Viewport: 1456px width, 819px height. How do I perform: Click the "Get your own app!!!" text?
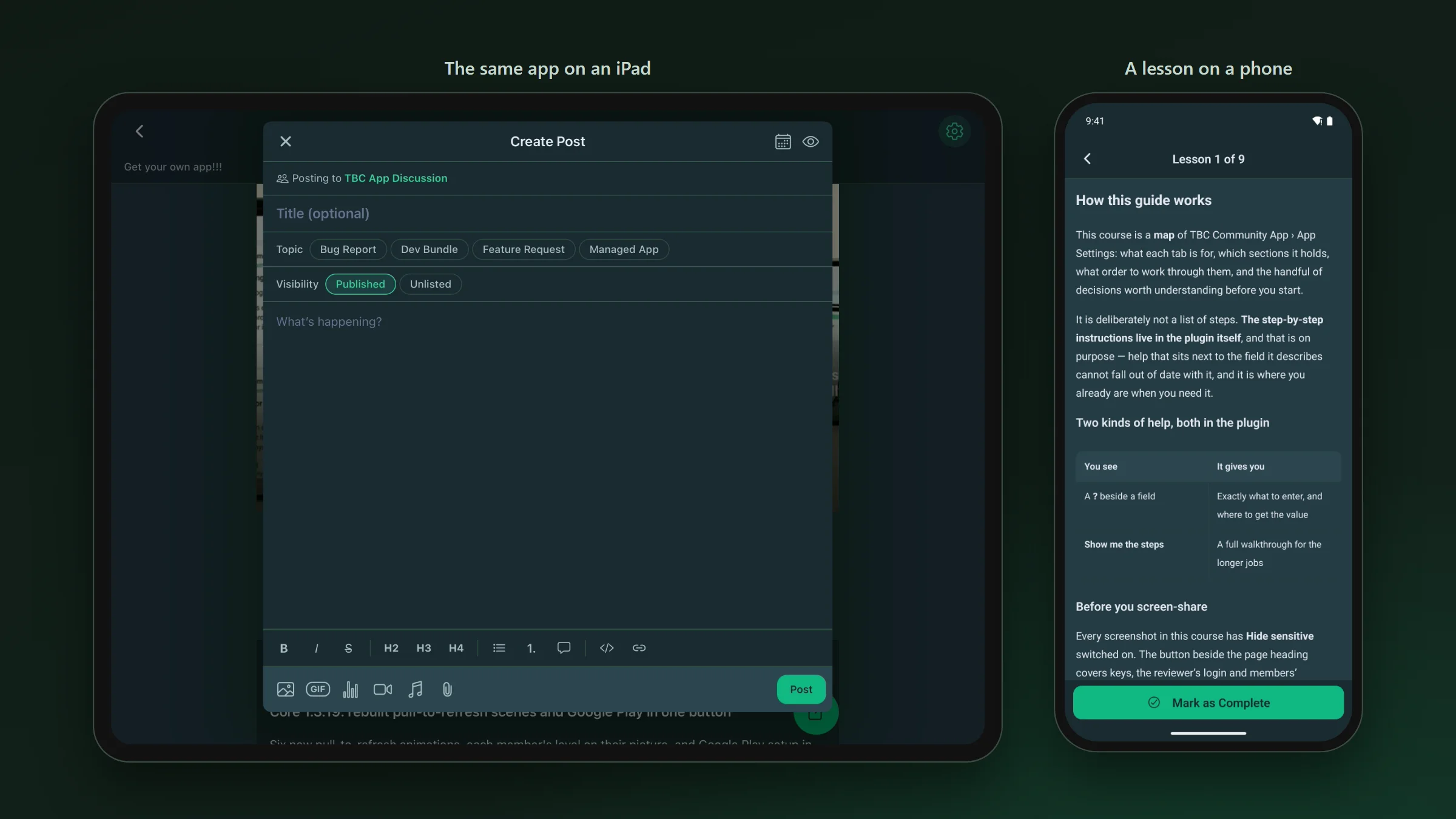pyautogui.click(x=173, y=167)
